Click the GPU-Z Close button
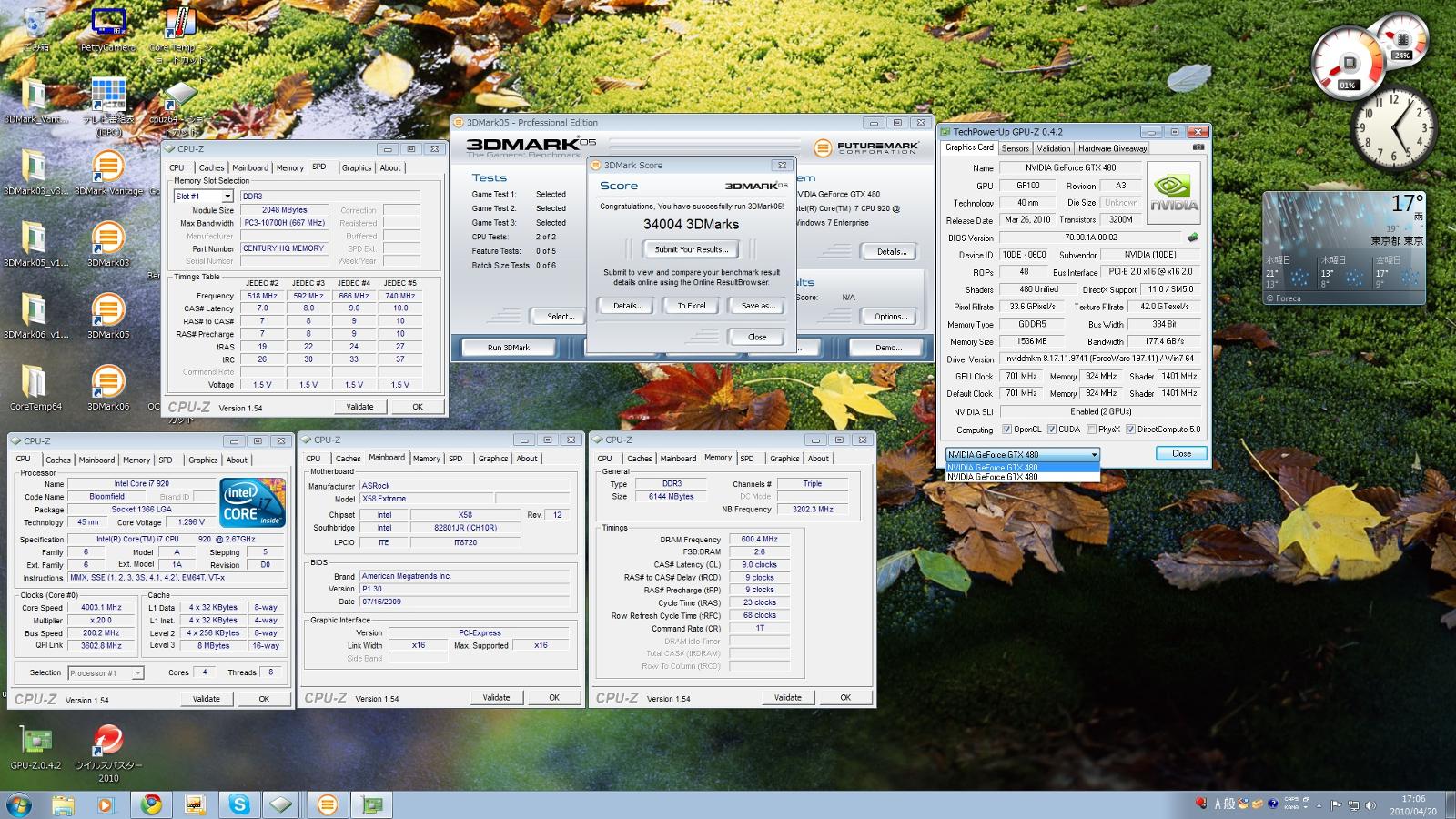1456x819 pixels. (1181, 453)
